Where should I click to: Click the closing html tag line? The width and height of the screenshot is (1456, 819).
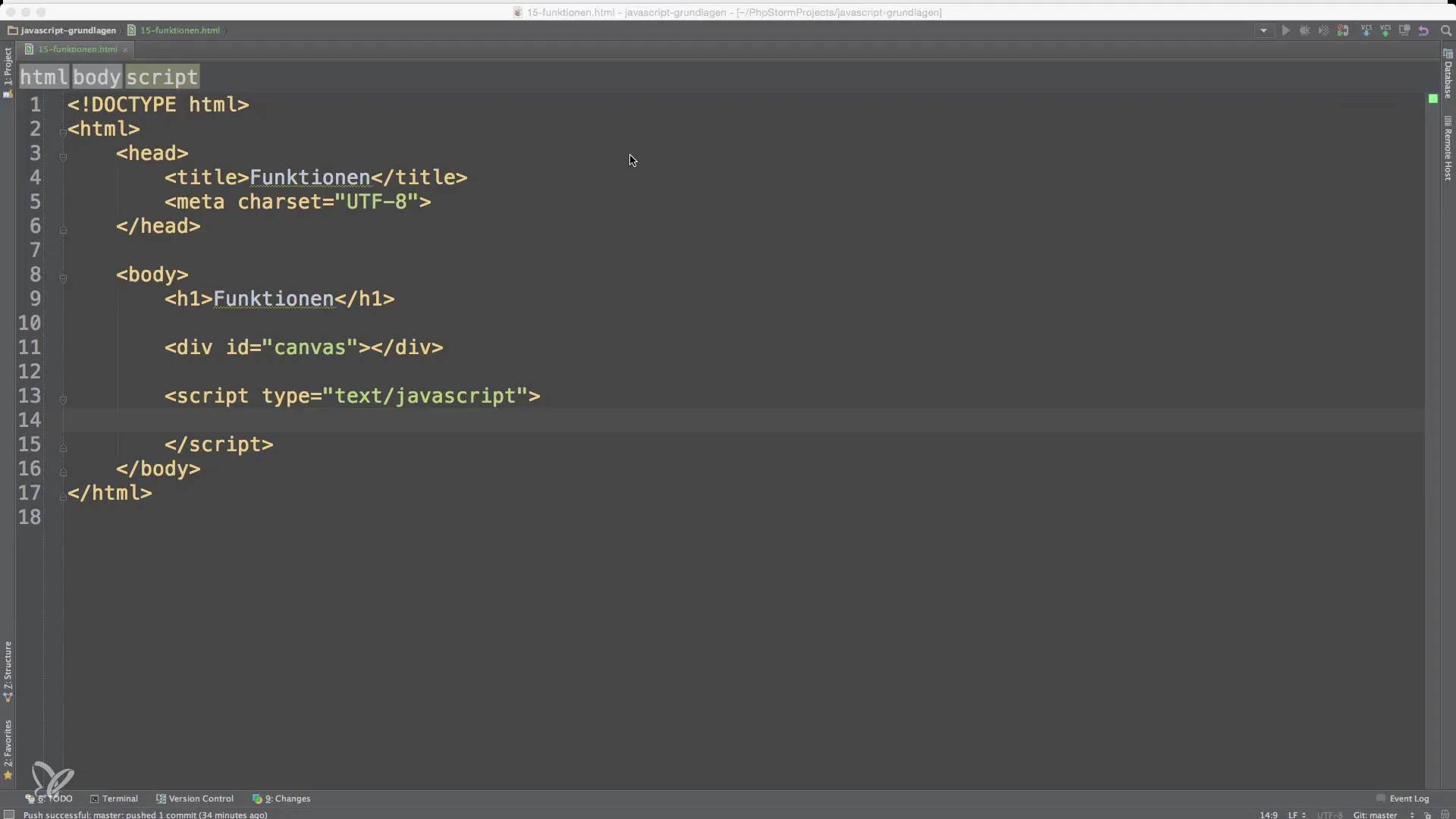coord(109,493)
